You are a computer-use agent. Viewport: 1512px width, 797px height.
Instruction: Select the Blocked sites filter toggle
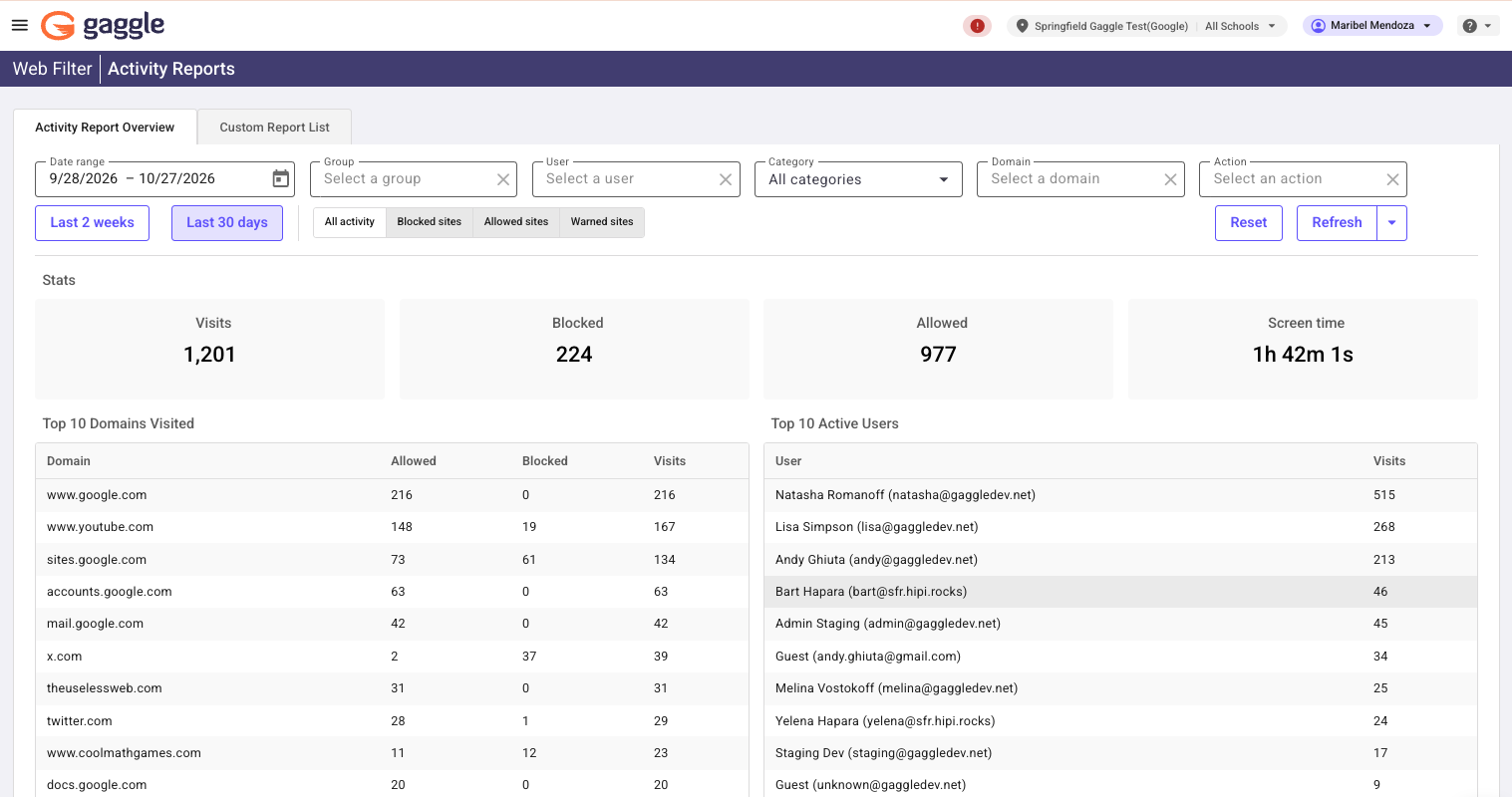pyautogui.click(x=430, y=222)
